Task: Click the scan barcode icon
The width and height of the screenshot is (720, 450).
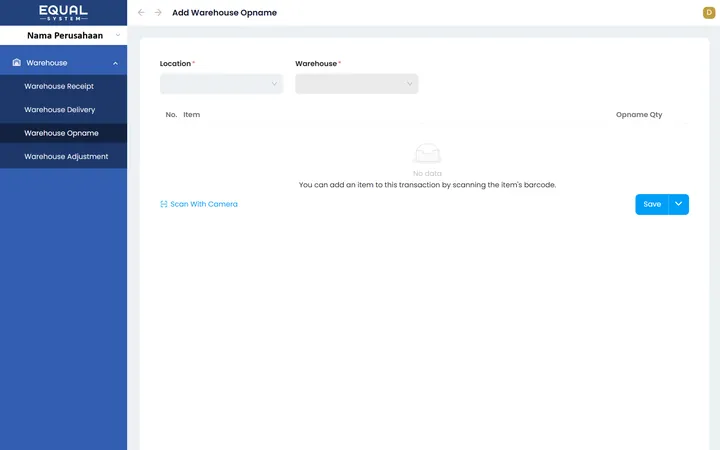Action: point(163,204)
